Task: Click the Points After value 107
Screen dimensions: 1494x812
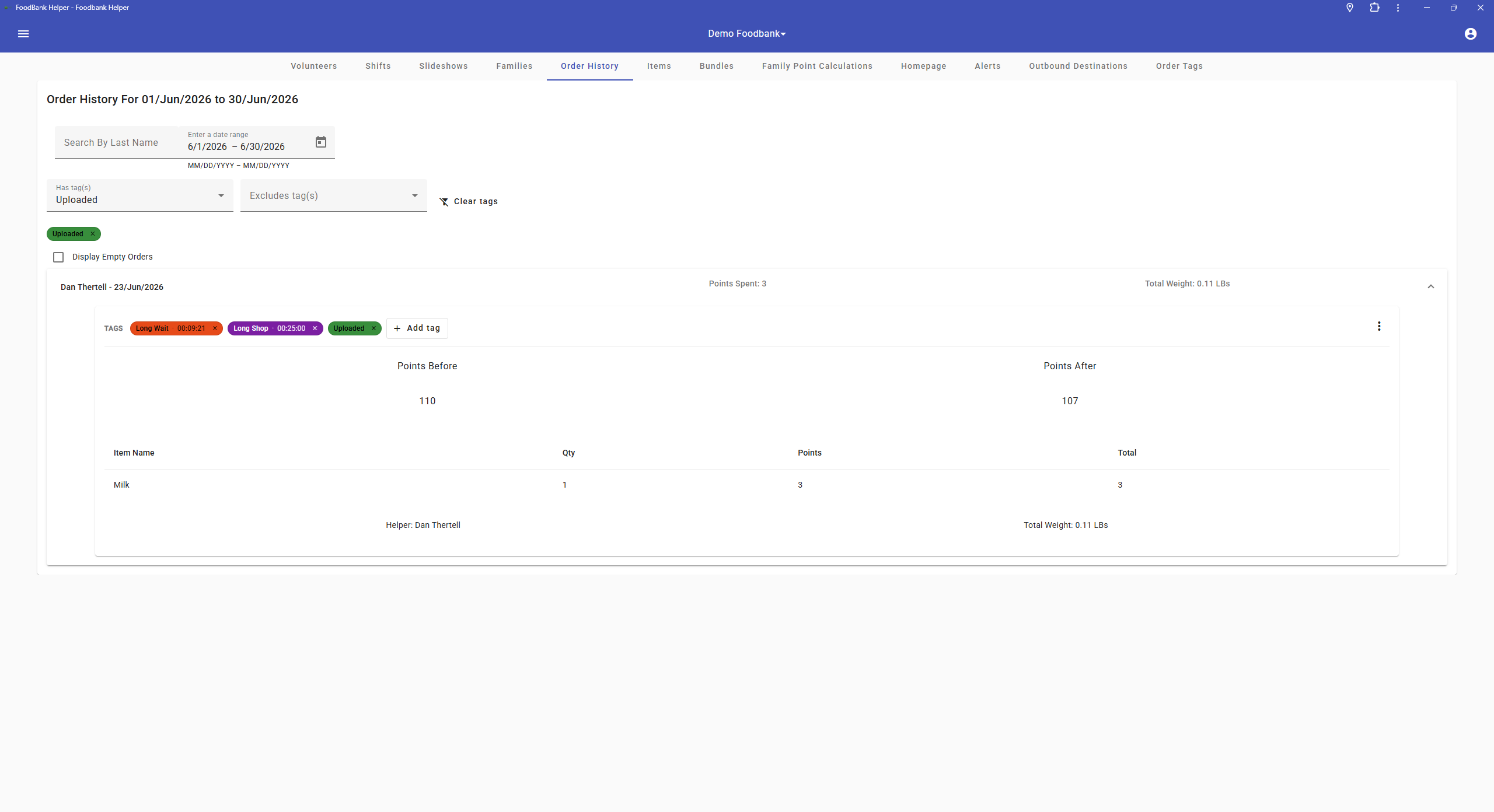Action: pos(1070,401)
